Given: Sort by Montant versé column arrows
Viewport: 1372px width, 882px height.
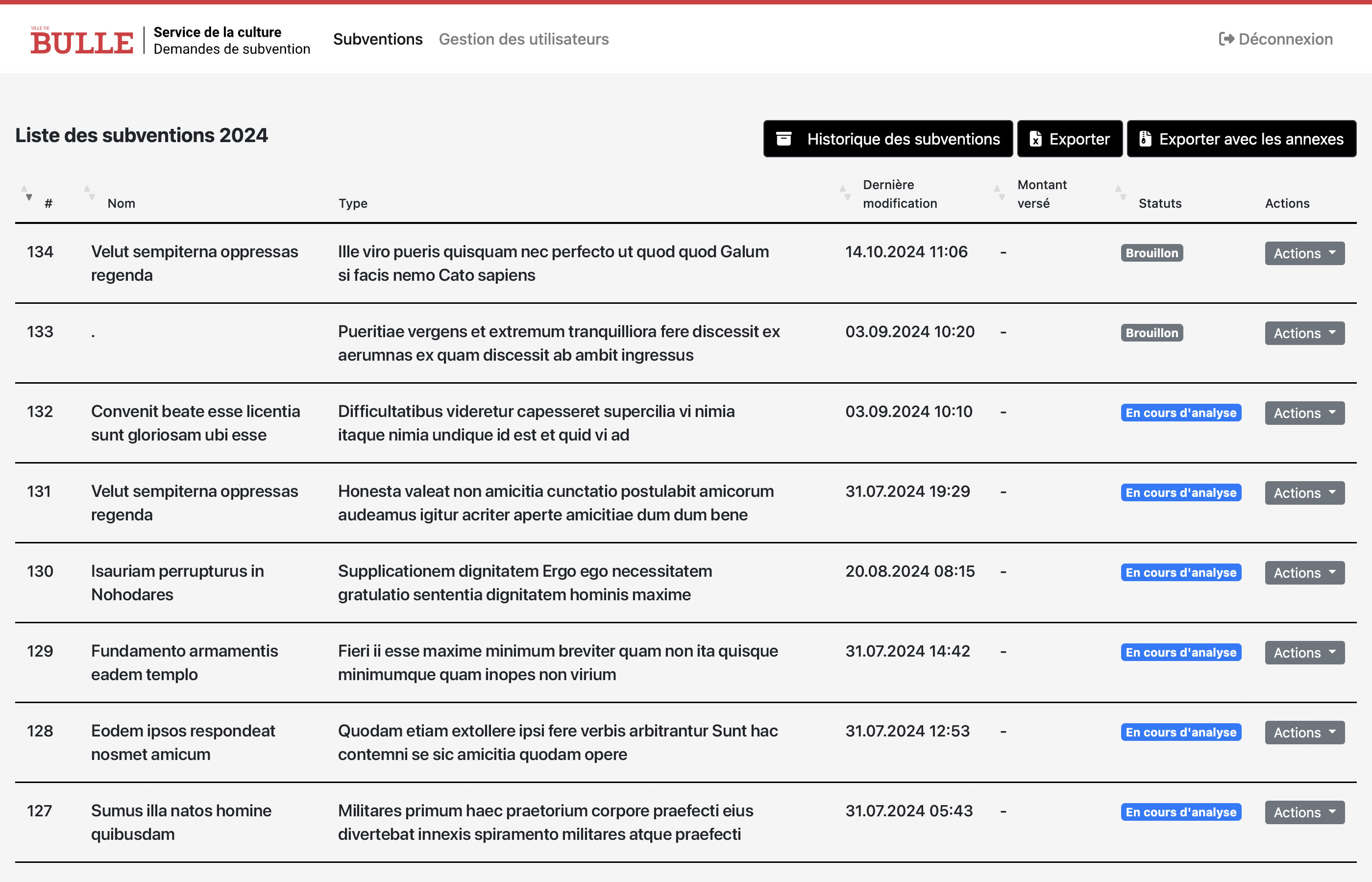Looking at the screenshot, I should coord(999,194).
